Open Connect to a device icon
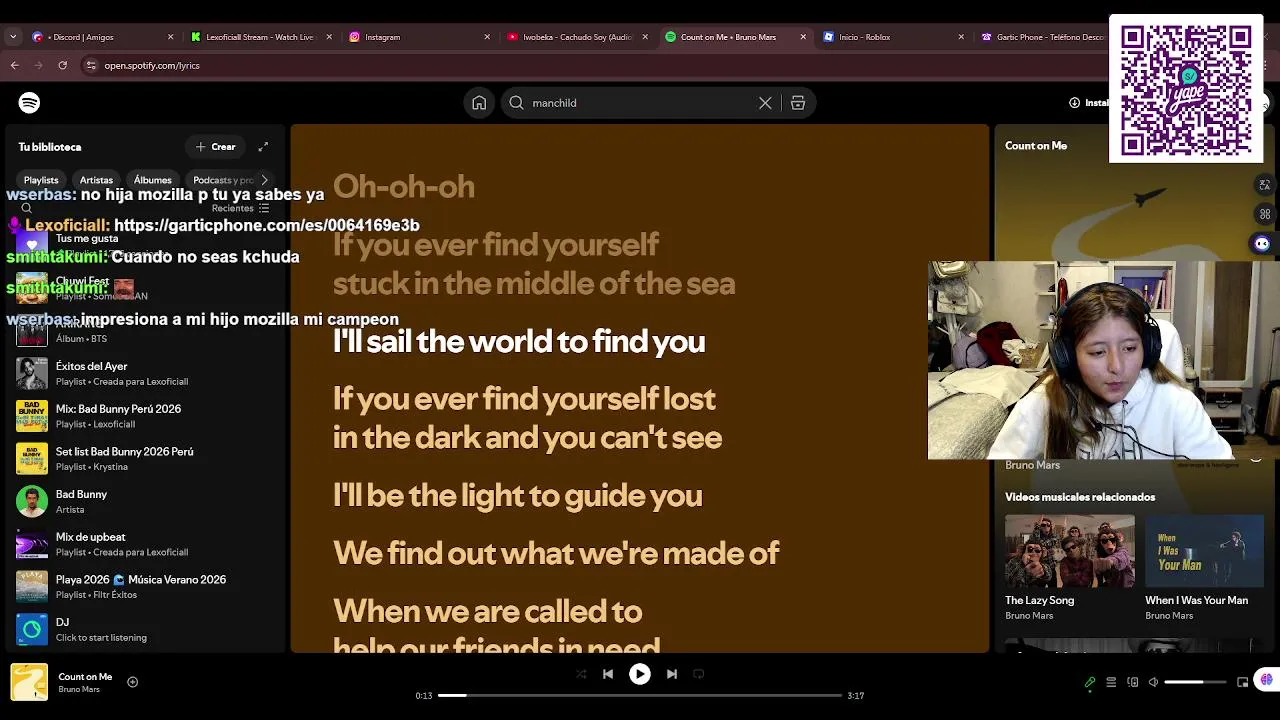 coord(1132,682)
